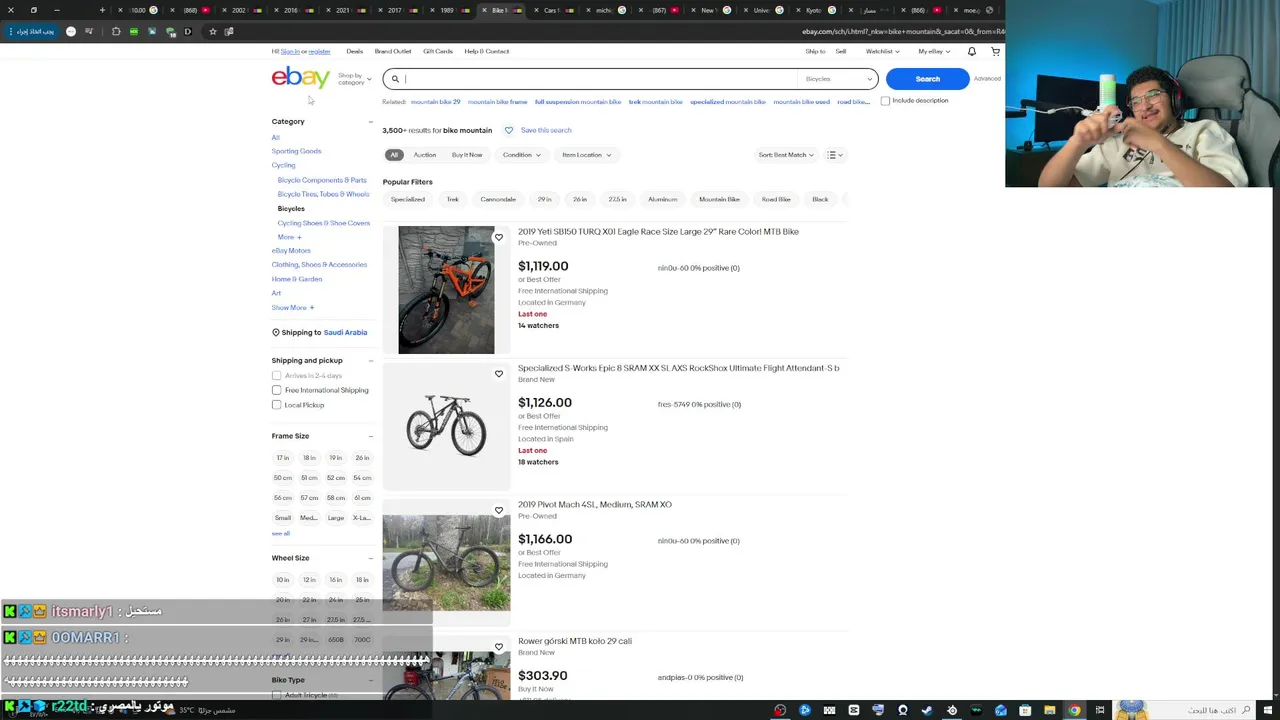The height and width of the screenshot is (720, 1280).
Task: Click the eBay logo
Action: [300, 78]
